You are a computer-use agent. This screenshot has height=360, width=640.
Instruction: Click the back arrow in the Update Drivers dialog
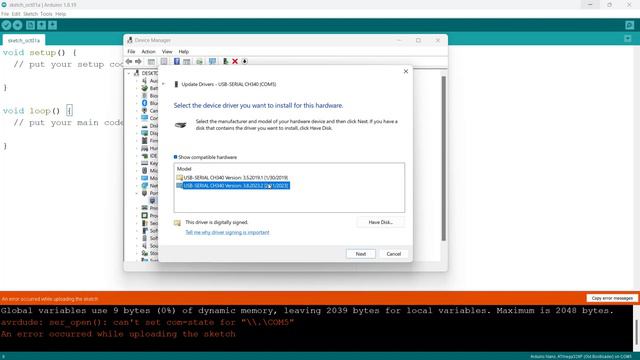coord(164,84)
